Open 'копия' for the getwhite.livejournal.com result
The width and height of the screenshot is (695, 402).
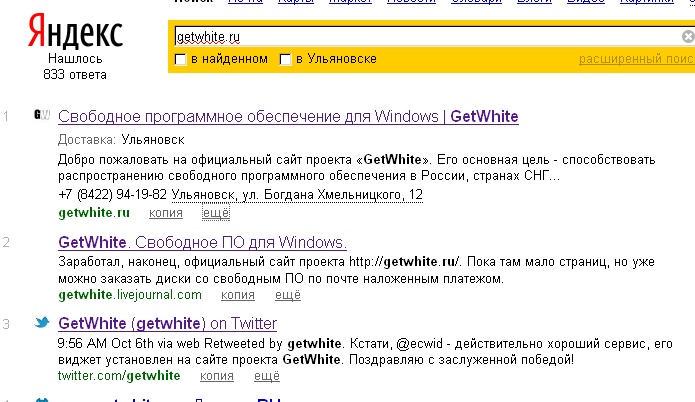(238, 295)
